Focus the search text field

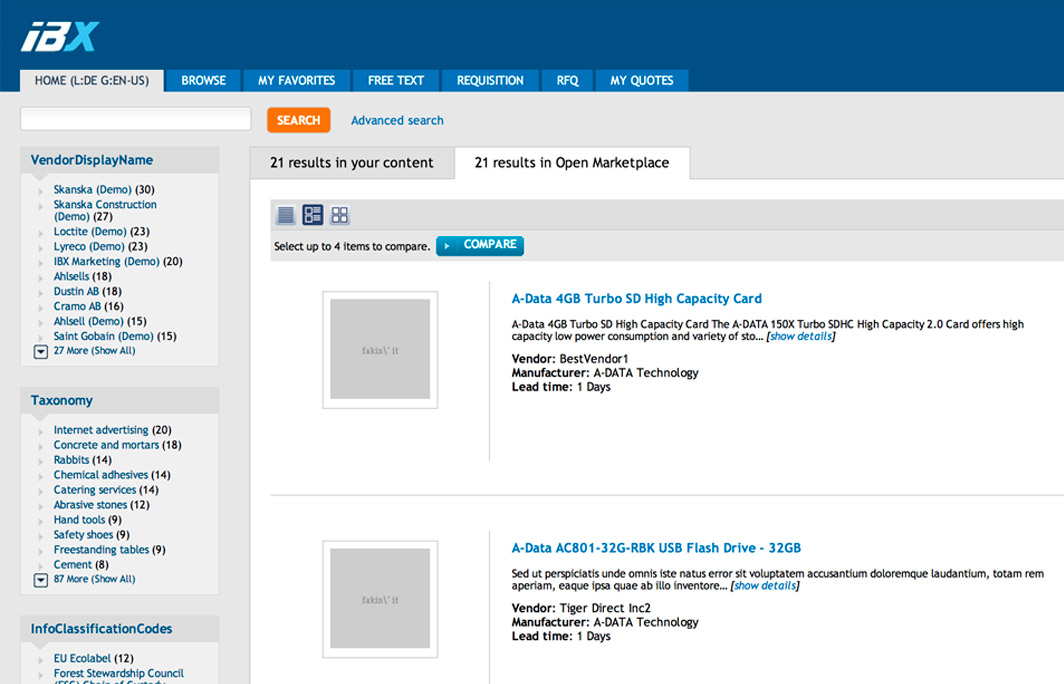pyautogui.click(x=136, y=119)
